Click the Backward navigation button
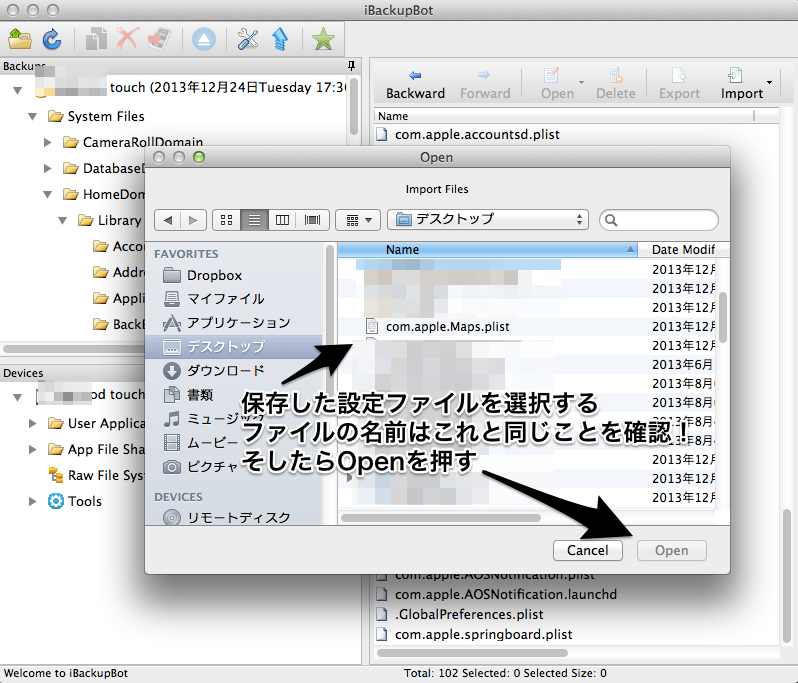This screenshot has height=683, width=798. [415, 85]
